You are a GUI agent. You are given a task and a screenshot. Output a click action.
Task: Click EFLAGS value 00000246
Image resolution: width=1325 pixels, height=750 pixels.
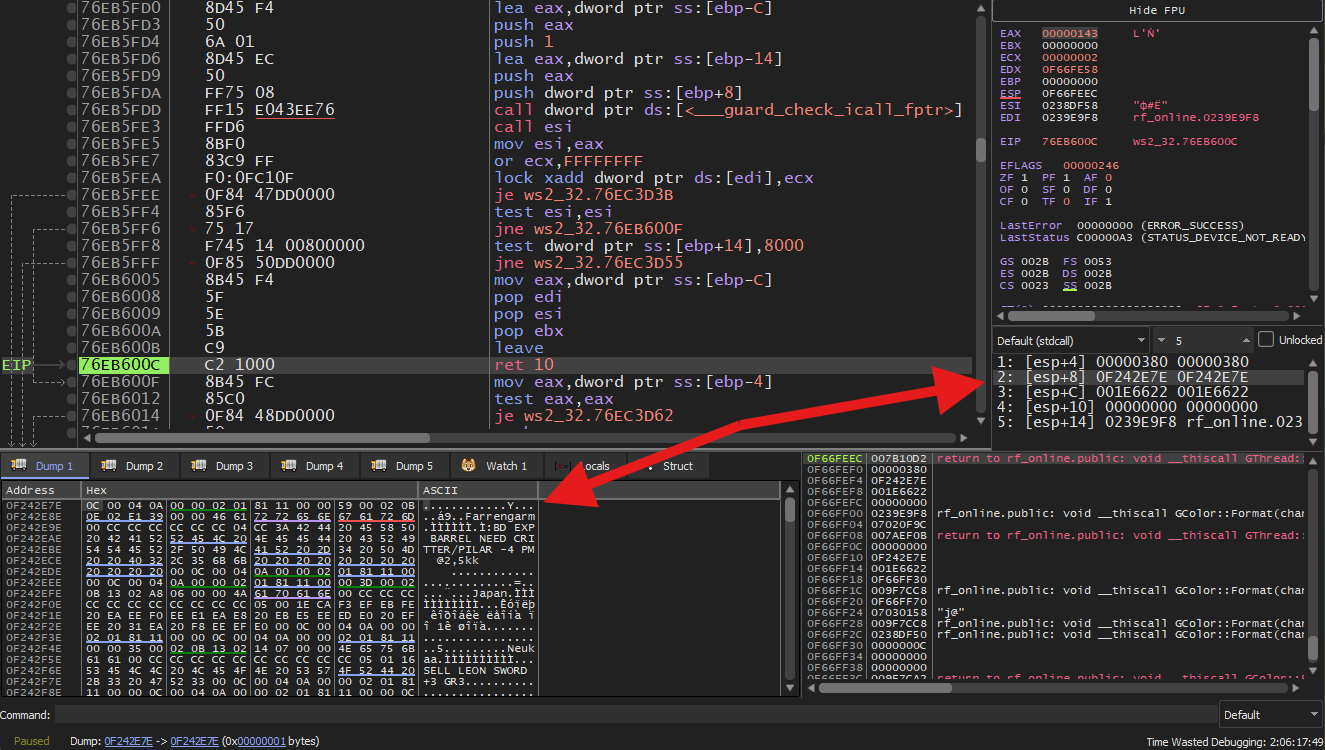tap(1091, 165)
